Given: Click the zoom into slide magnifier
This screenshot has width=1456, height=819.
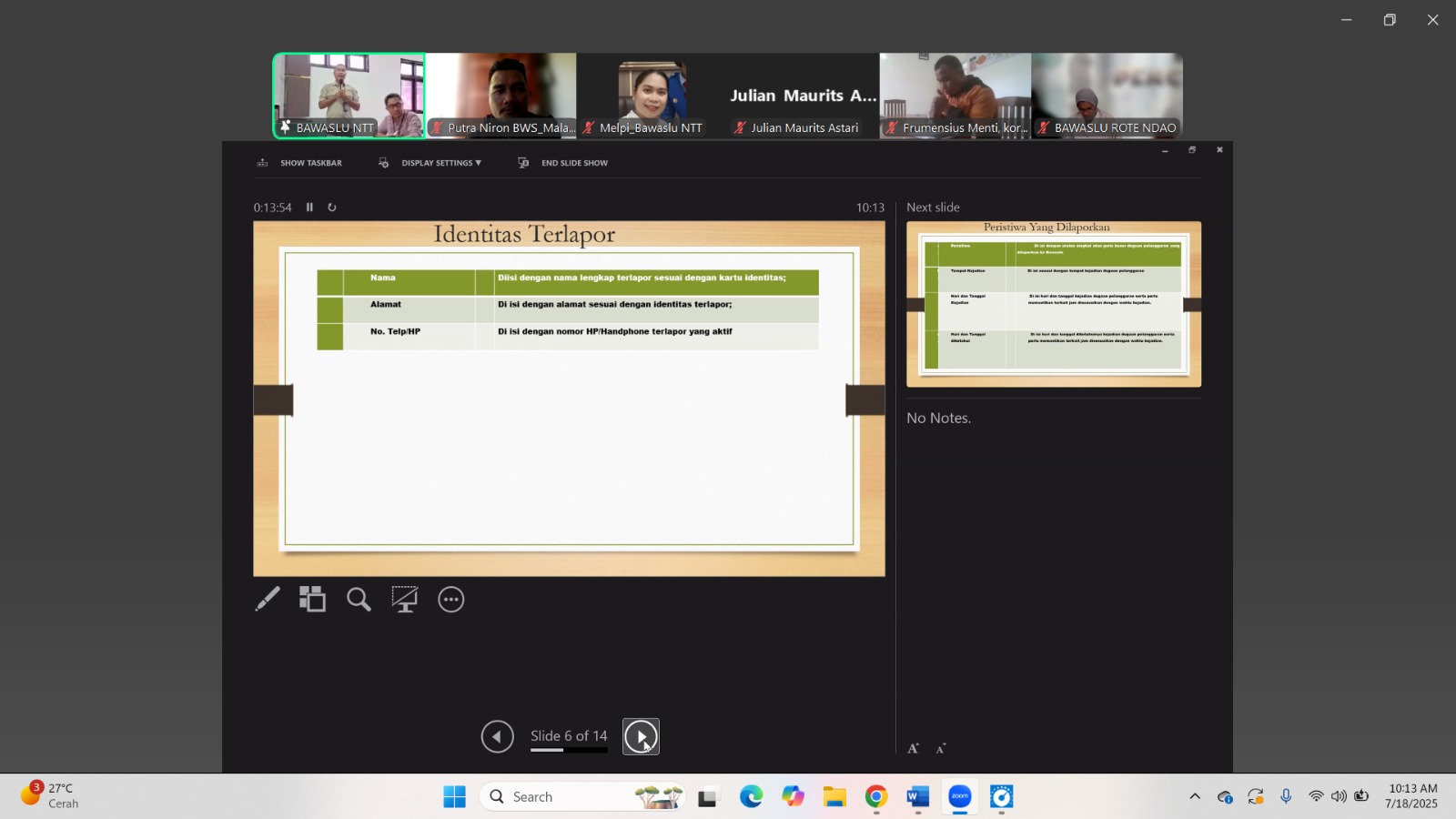Looking at the screenshot, I should click(359, 600).
